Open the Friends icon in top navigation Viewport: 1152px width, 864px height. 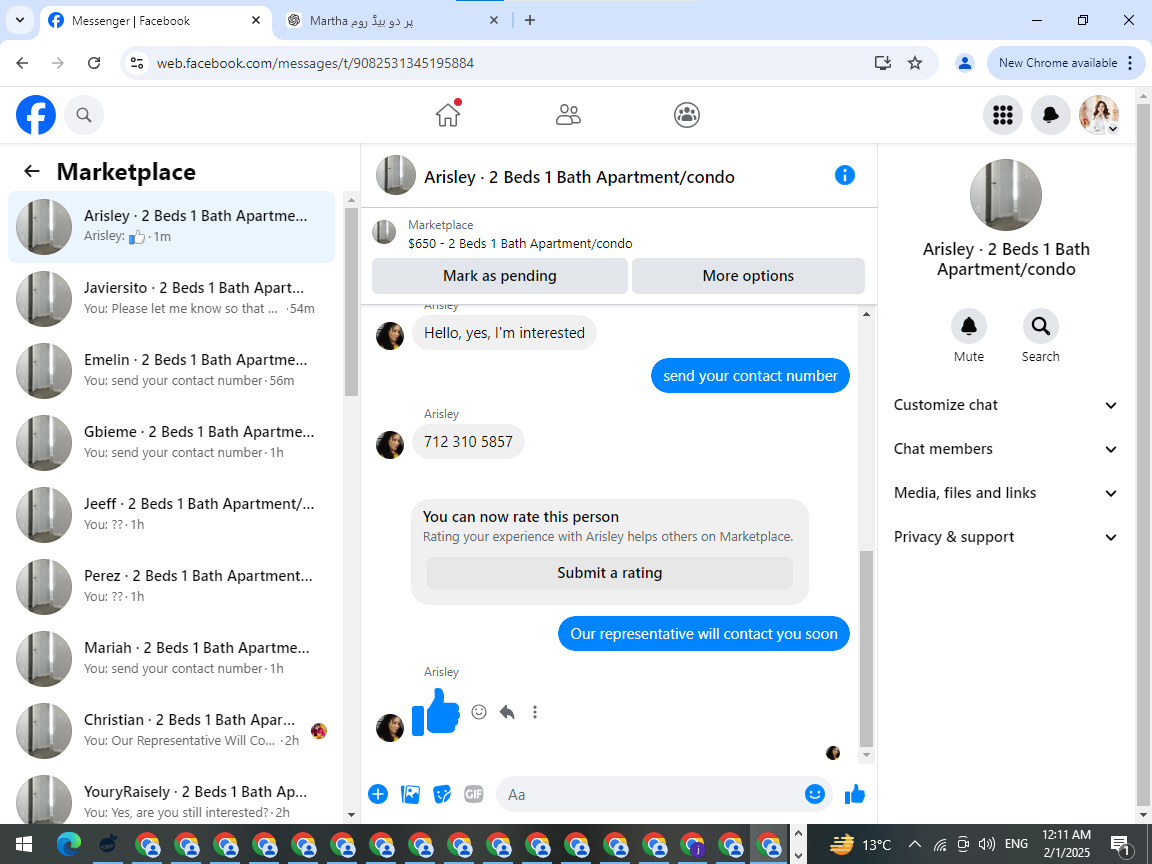coord(568,115)
